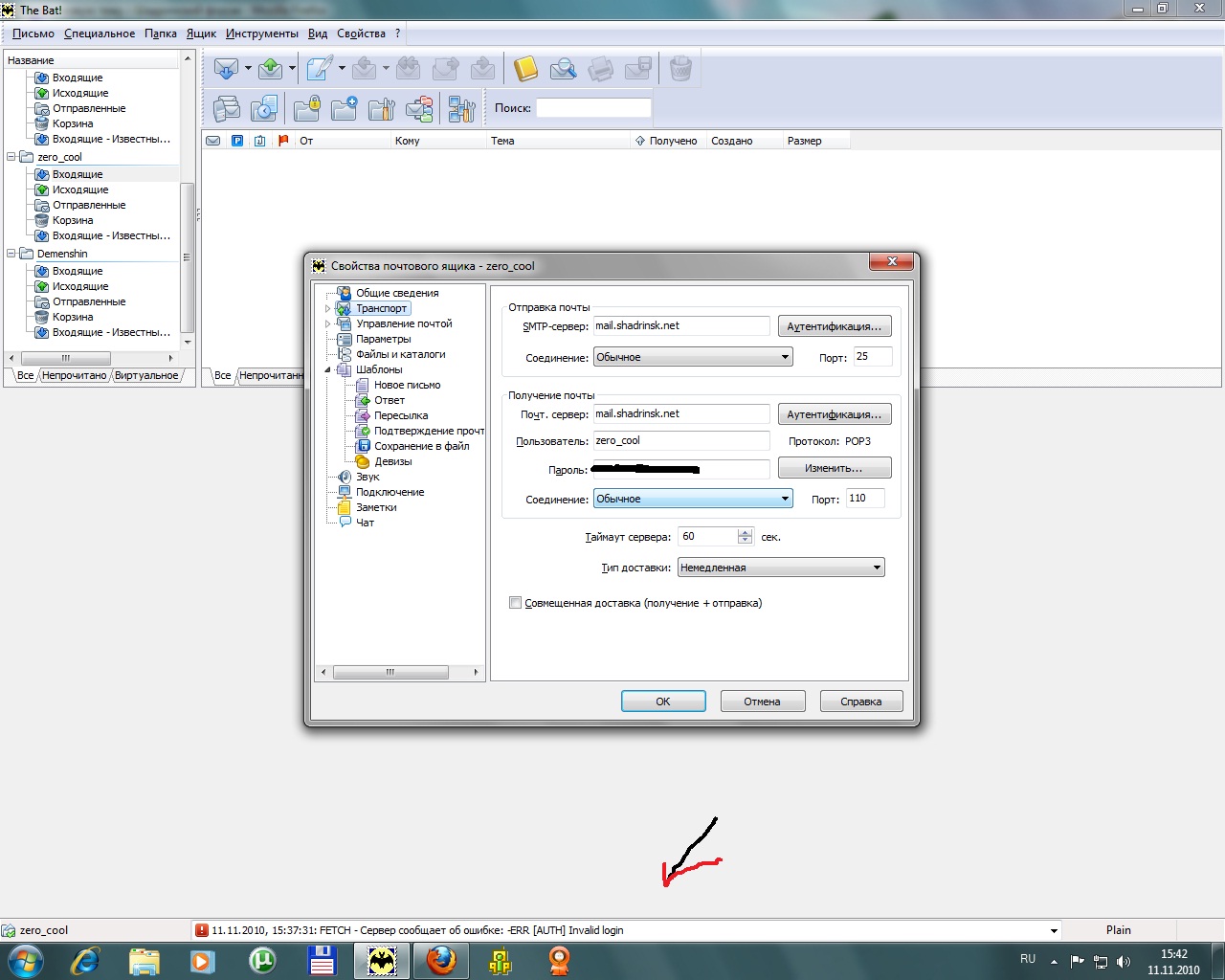The height and width of the screenshot is (980, 1225).
Task: Click the Пользователь input field
Action: (681, 441)
